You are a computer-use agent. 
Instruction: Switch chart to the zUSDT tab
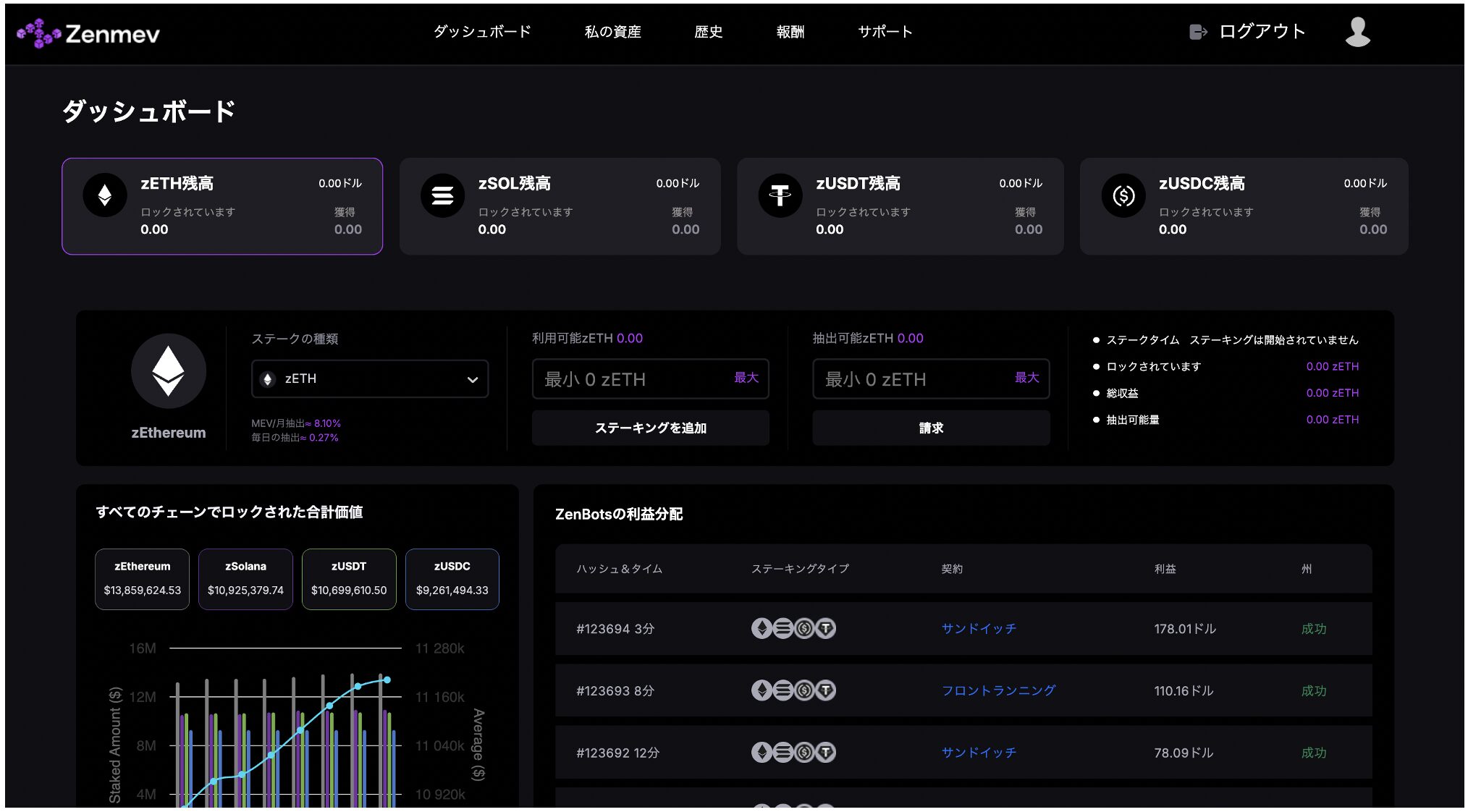point(349,579)
